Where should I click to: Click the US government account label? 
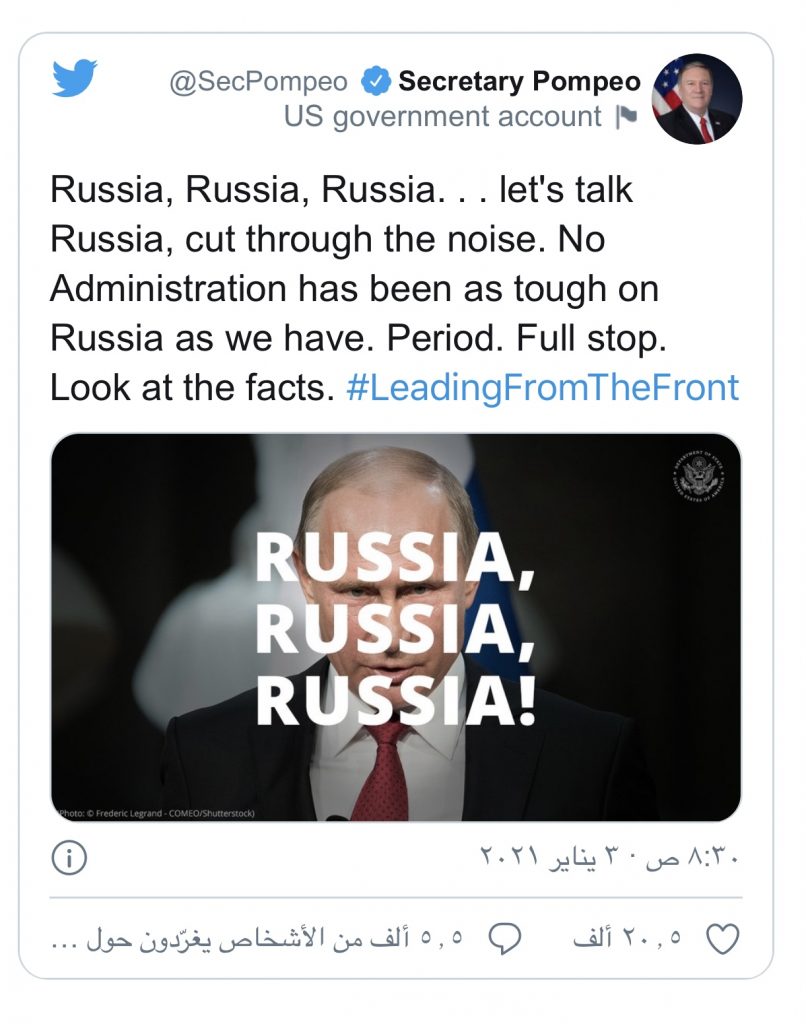[442, 117]
